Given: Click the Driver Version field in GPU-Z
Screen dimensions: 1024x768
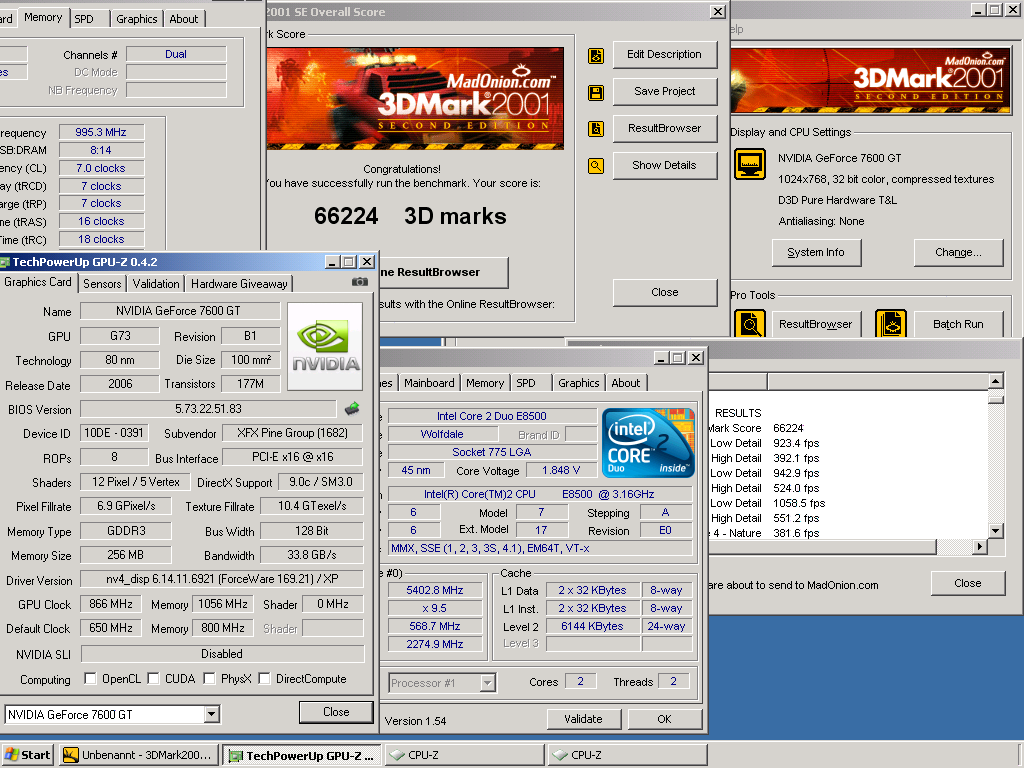Looking at the screenshot, I should (222, 579).
